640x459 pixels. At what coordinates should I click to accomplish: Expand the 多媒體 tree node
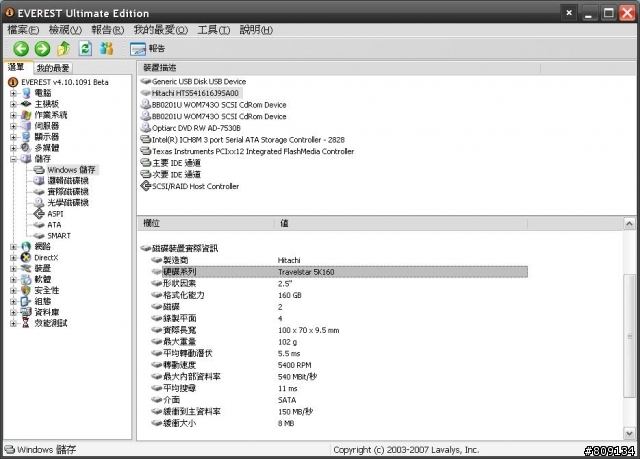(x=13, y=148)
